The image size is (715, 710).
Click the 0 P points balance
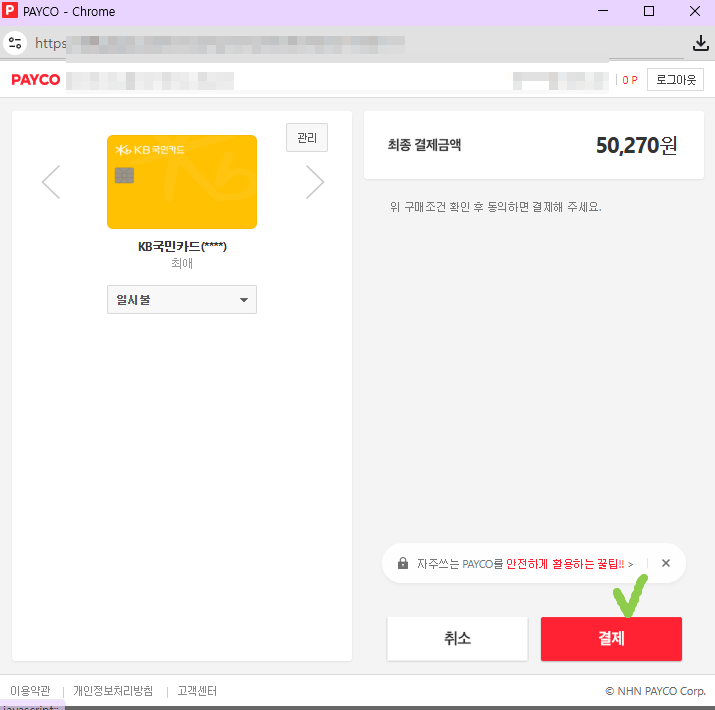(630, 80)
